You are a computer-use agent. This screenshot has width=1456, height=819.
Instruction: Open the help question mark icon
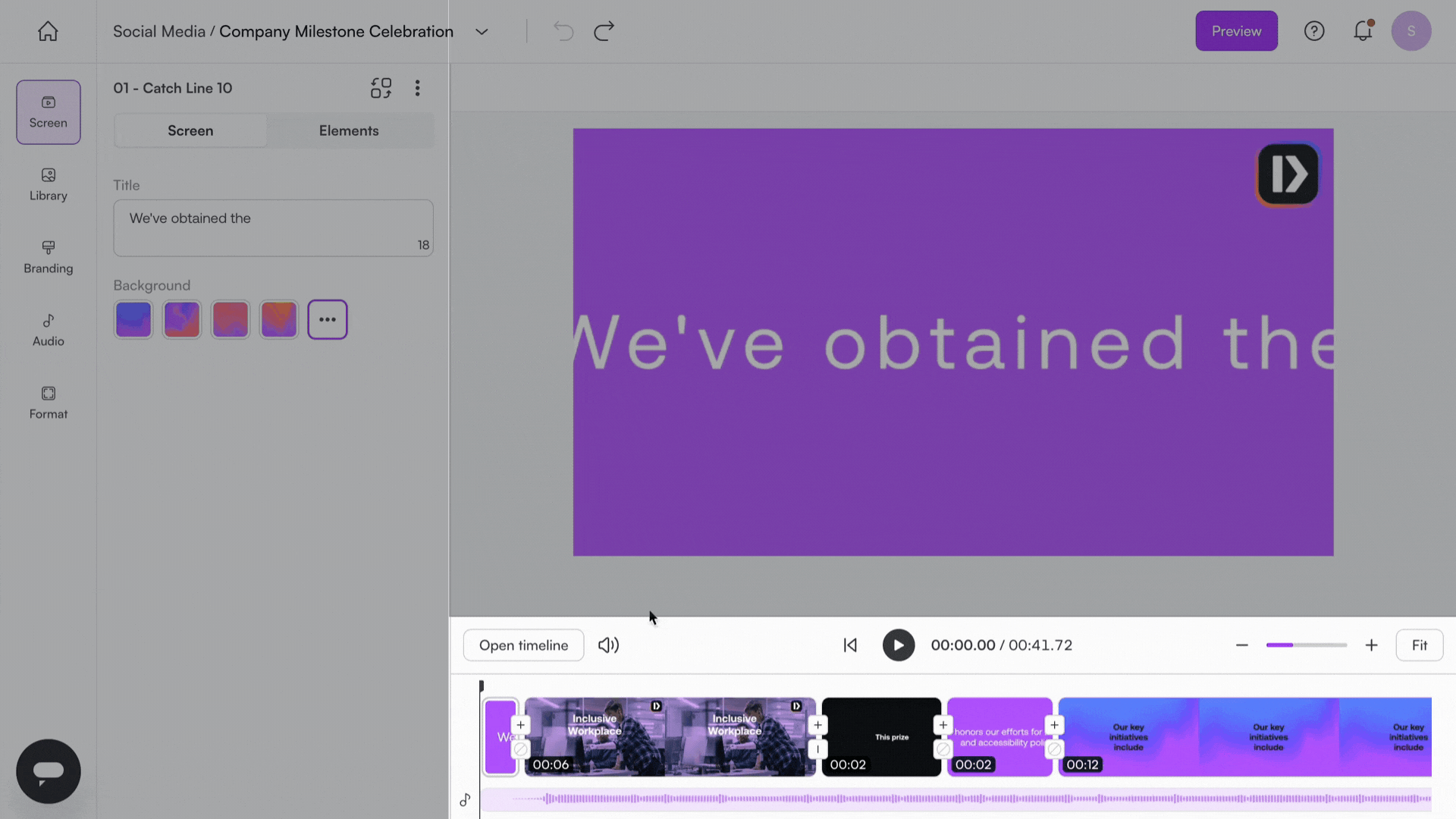pos(1313,31)
